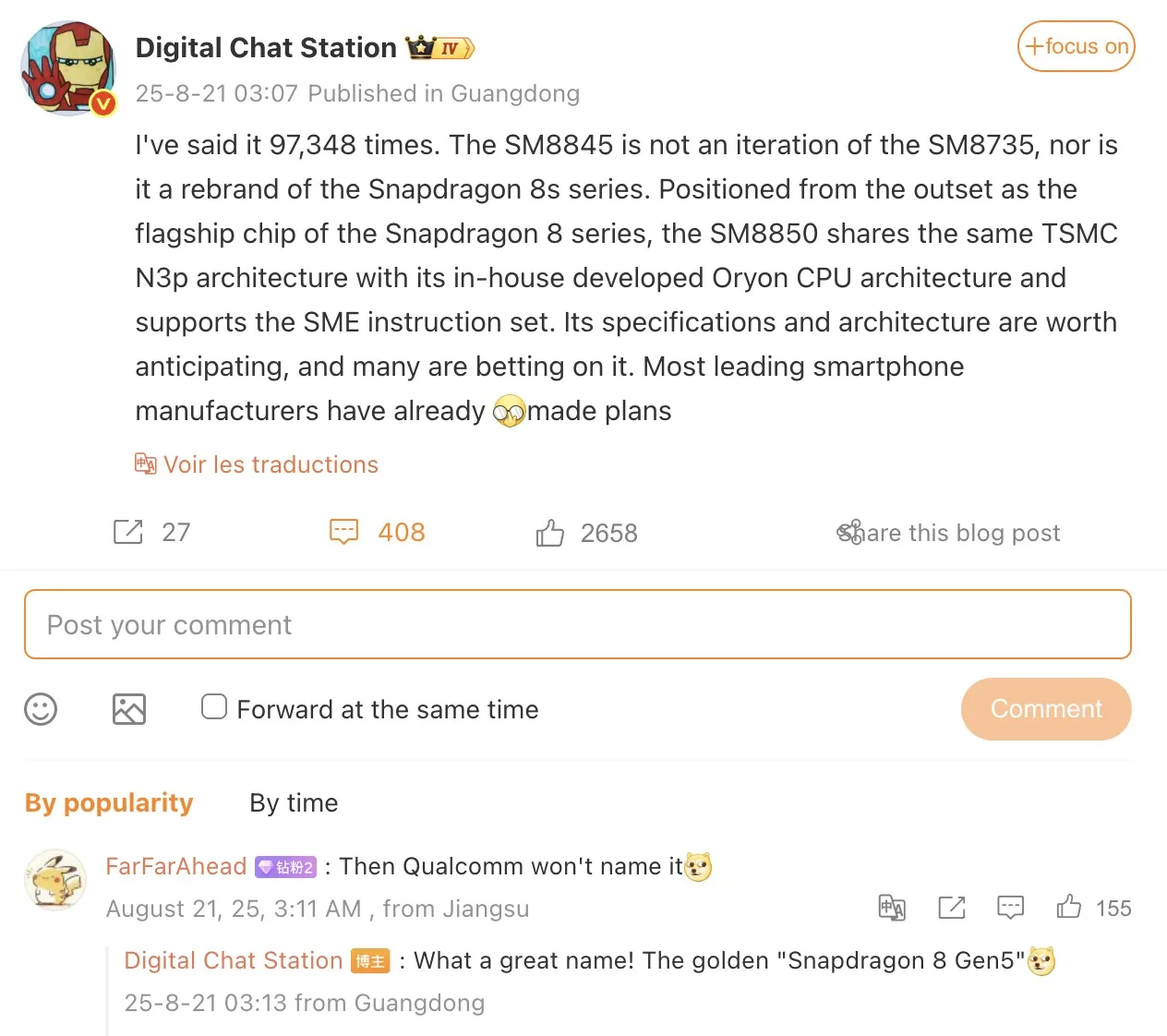Viewport: 1167px width, 1036px height.
Task: Like FarFarAhead's comment with thumbs-up
Action: pos(1069,907)
